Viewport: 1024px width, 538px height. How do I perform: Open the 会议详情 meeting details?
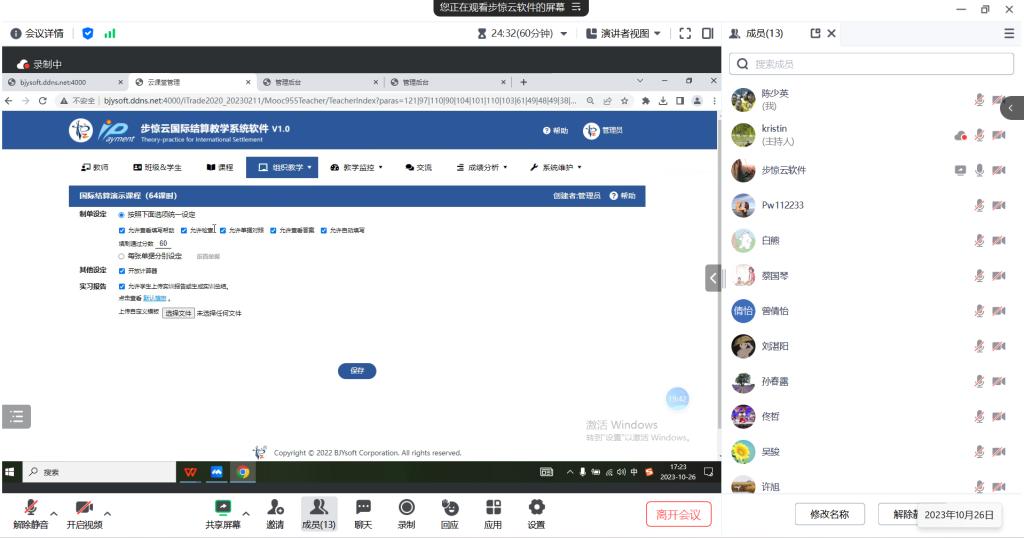click(37, 33)
